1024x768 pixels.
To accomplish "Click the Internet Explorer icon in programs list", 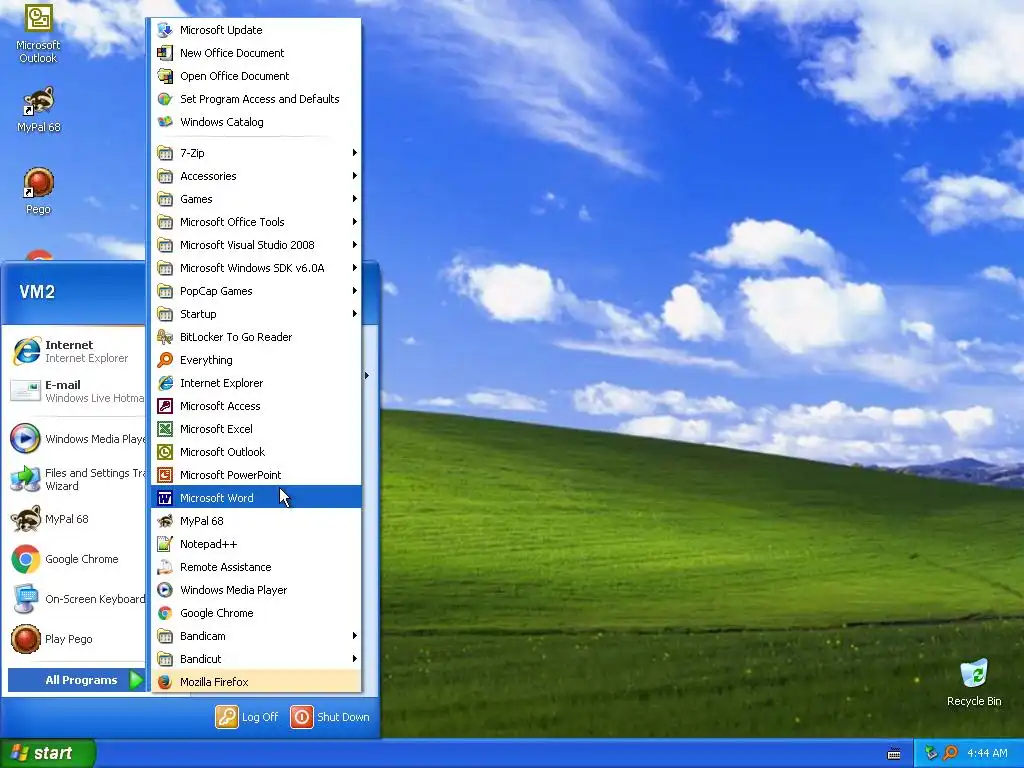I will pyautogui.click(x=165, y=383).
